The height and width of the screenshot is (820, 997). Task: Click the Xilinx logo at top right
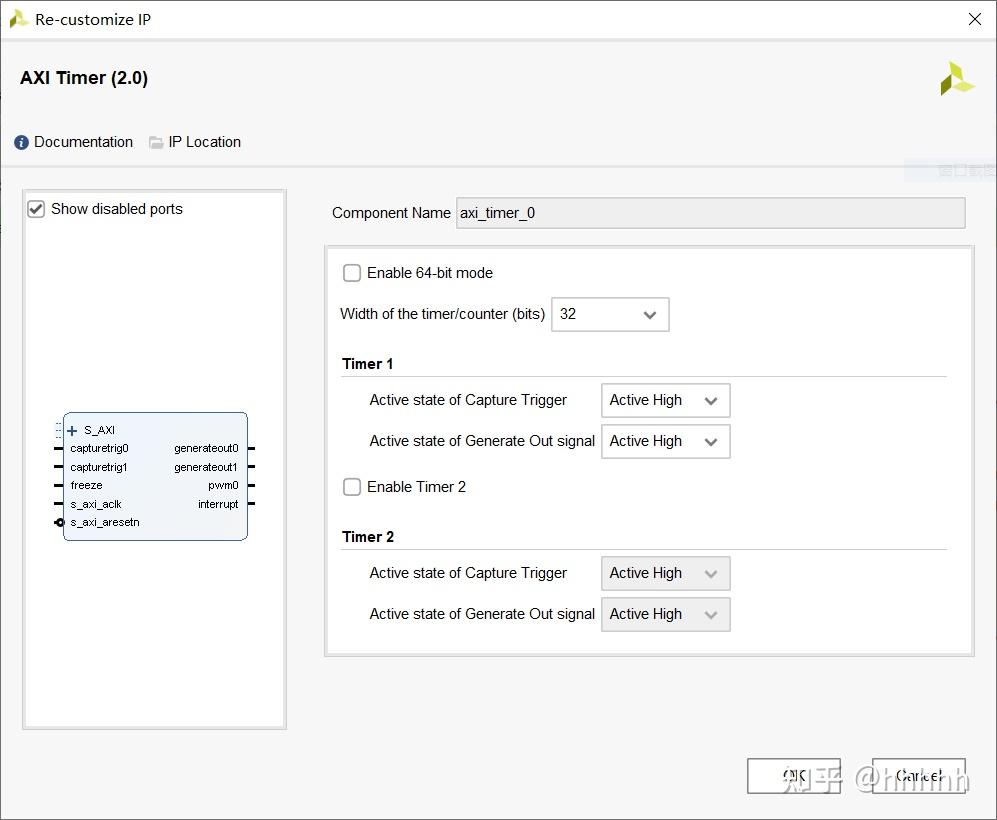[956, 79]
